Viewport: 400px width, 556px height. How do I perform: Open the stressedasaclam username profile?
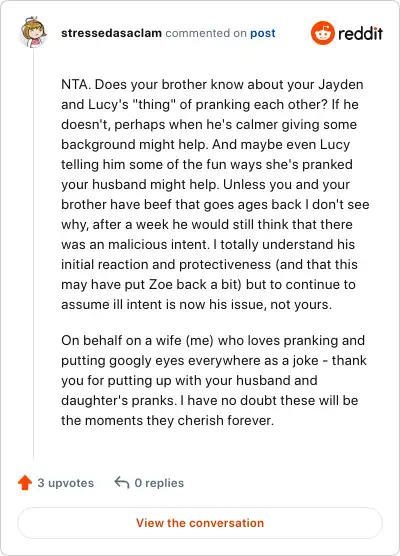(x=111, y=33)
